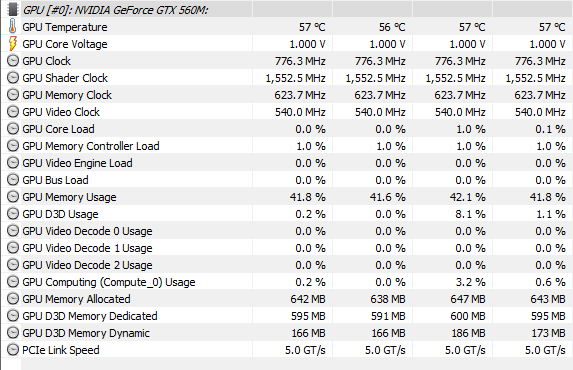This screenshot has width=573, height=370.
Task: Click the thermometer icon beside GPU Temperature
Action: [x=13, y=27]
